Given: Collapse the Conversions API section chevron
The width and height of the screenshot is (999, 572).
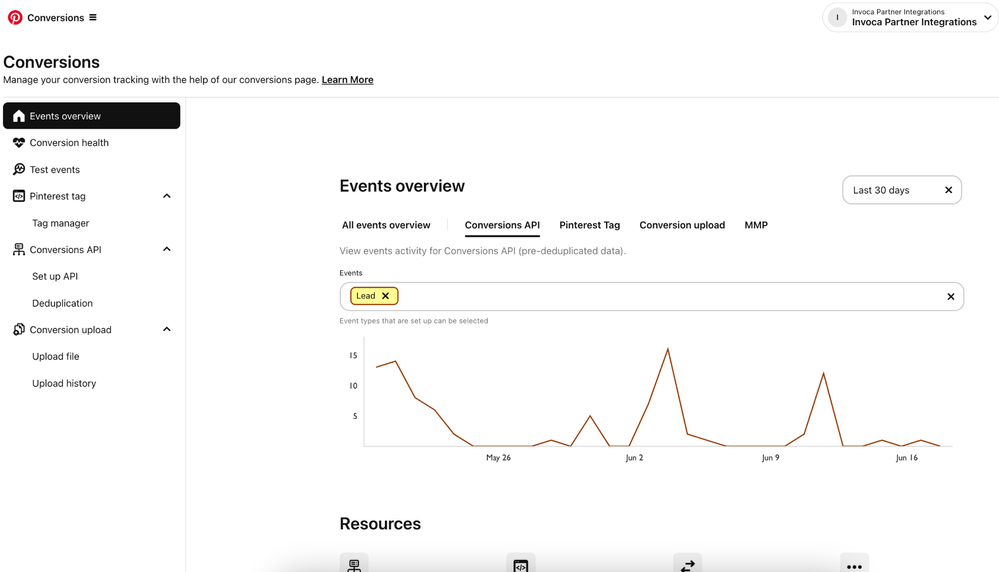Looking at the screenshot, I should (167, 249).
